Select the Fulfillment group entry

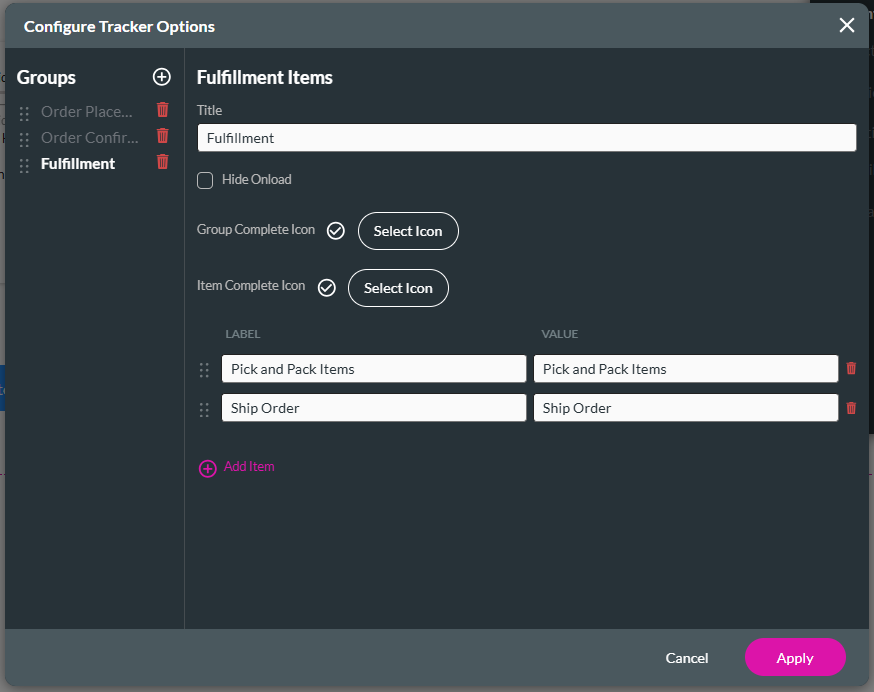(78, 163)
